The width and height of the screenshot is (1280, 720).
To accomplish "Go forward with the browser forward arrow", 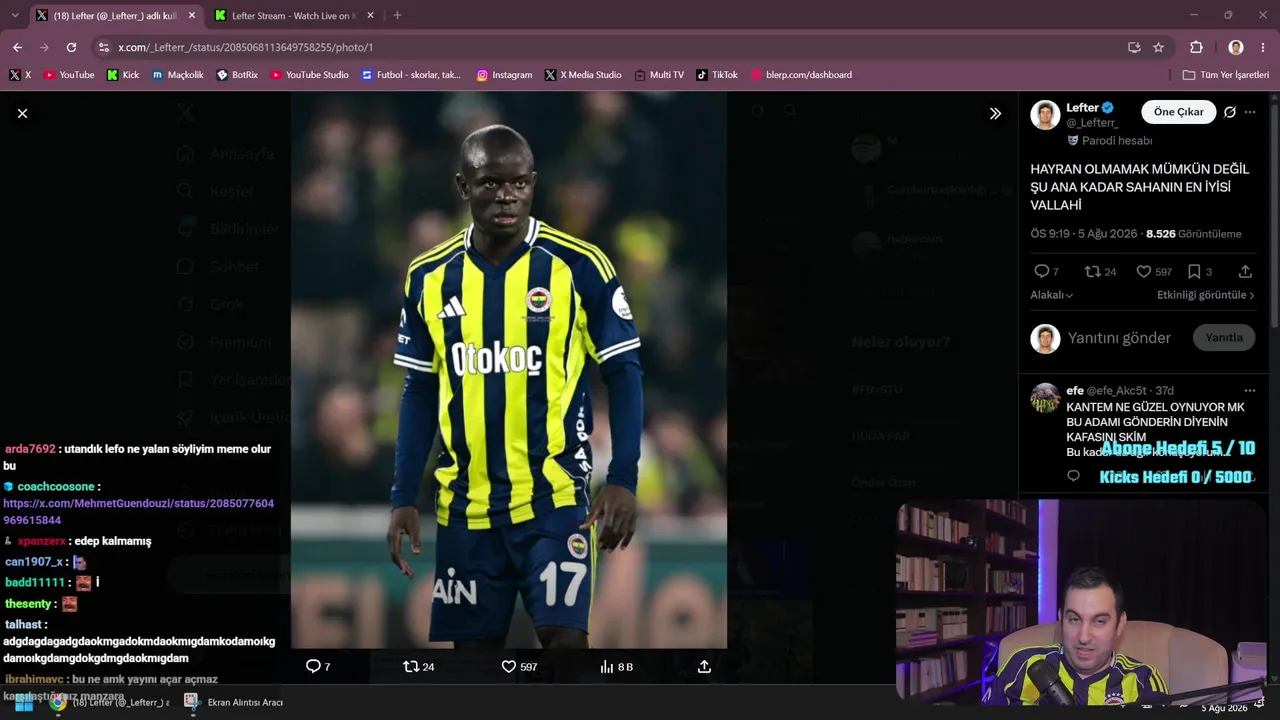I will [x=44, y=47].
